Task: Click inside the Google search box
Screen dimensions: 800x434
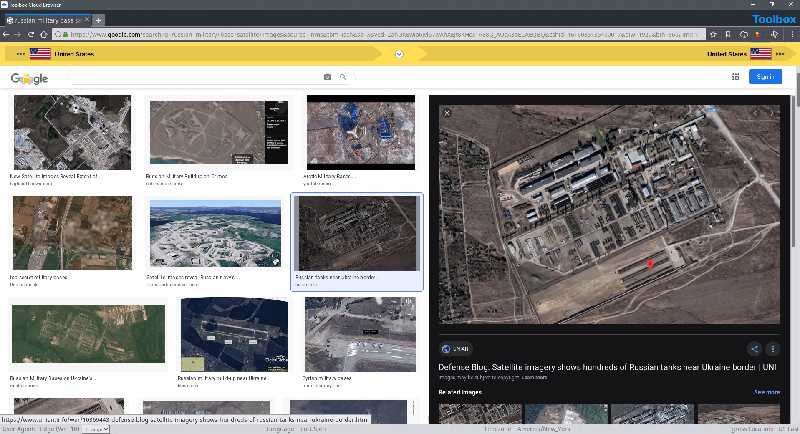Action: pyautogui.click(x=194, y=77)
